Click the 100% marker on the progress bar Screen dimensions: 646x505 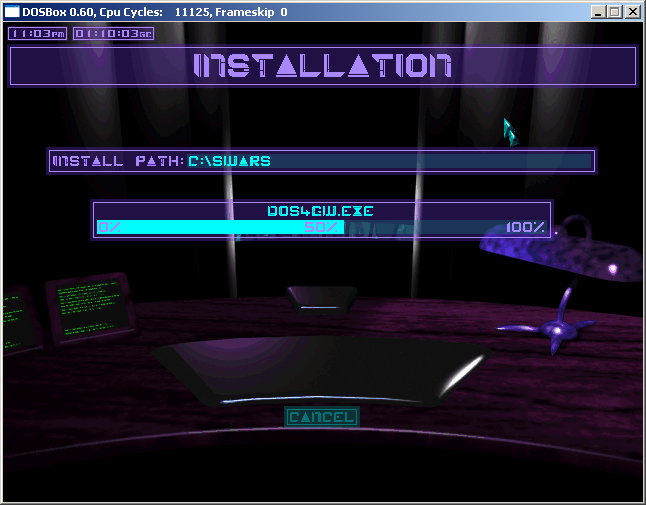click(x=525, y=227)
